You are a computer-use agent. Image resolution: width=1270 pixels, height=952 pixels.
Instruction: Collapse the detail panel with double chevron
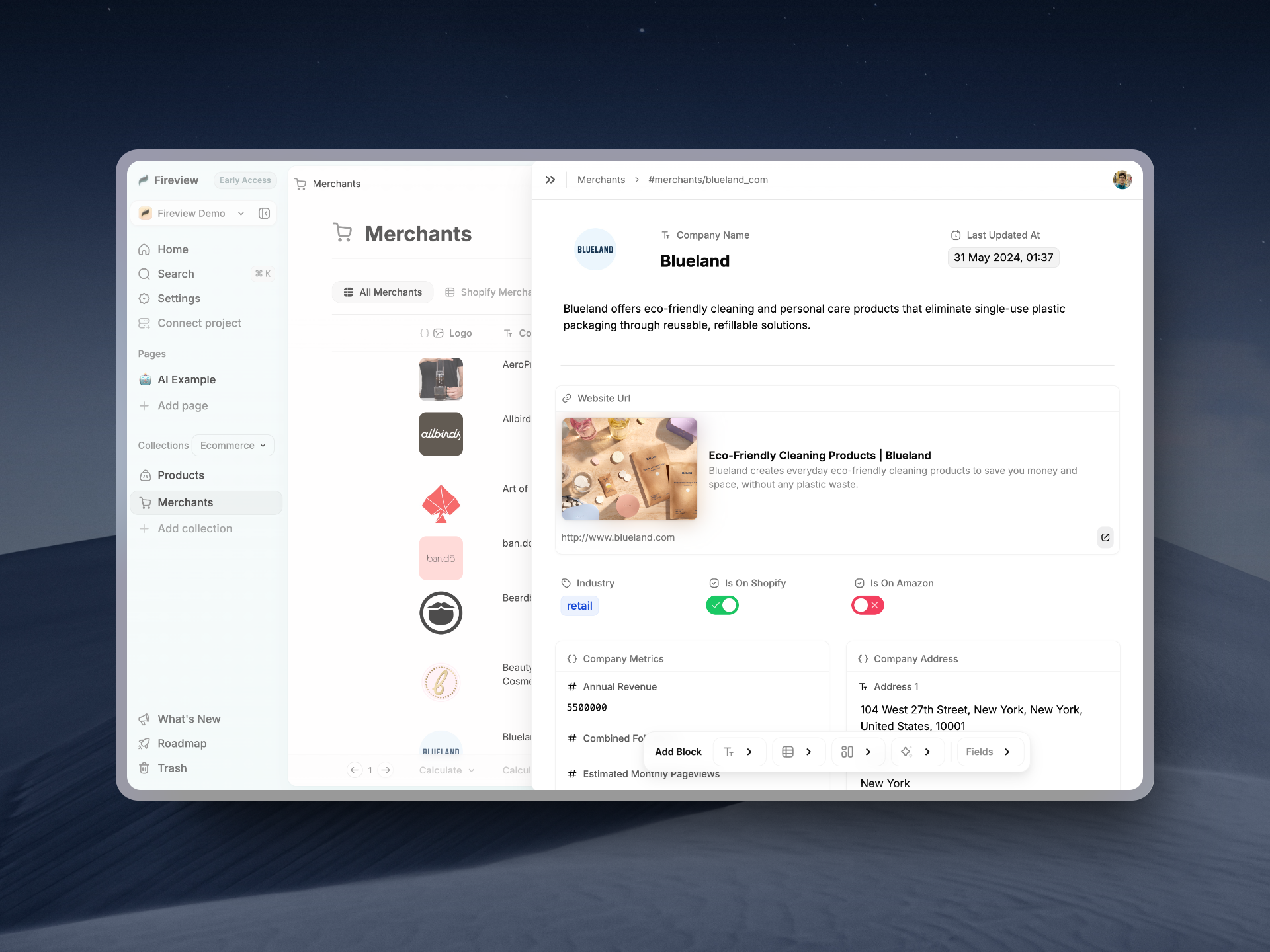[550, 180]
